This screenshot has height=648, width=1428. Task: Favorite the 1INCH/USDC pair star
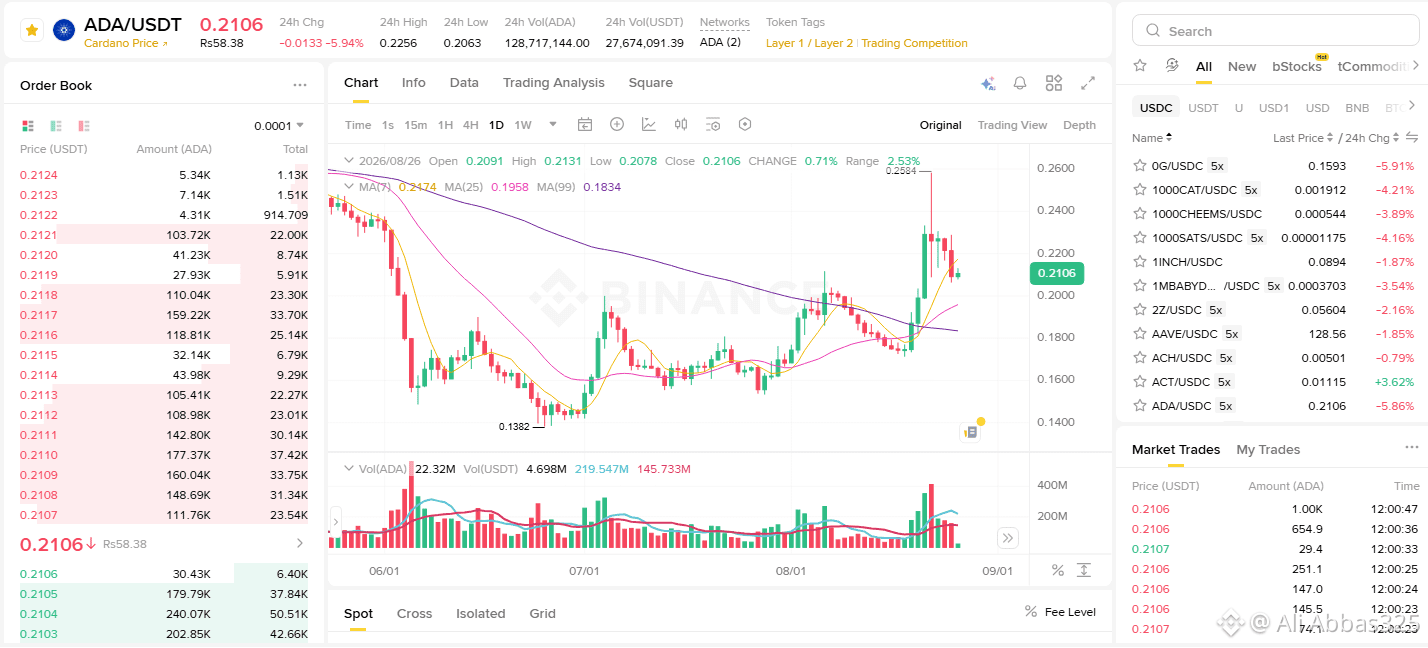1139,262
